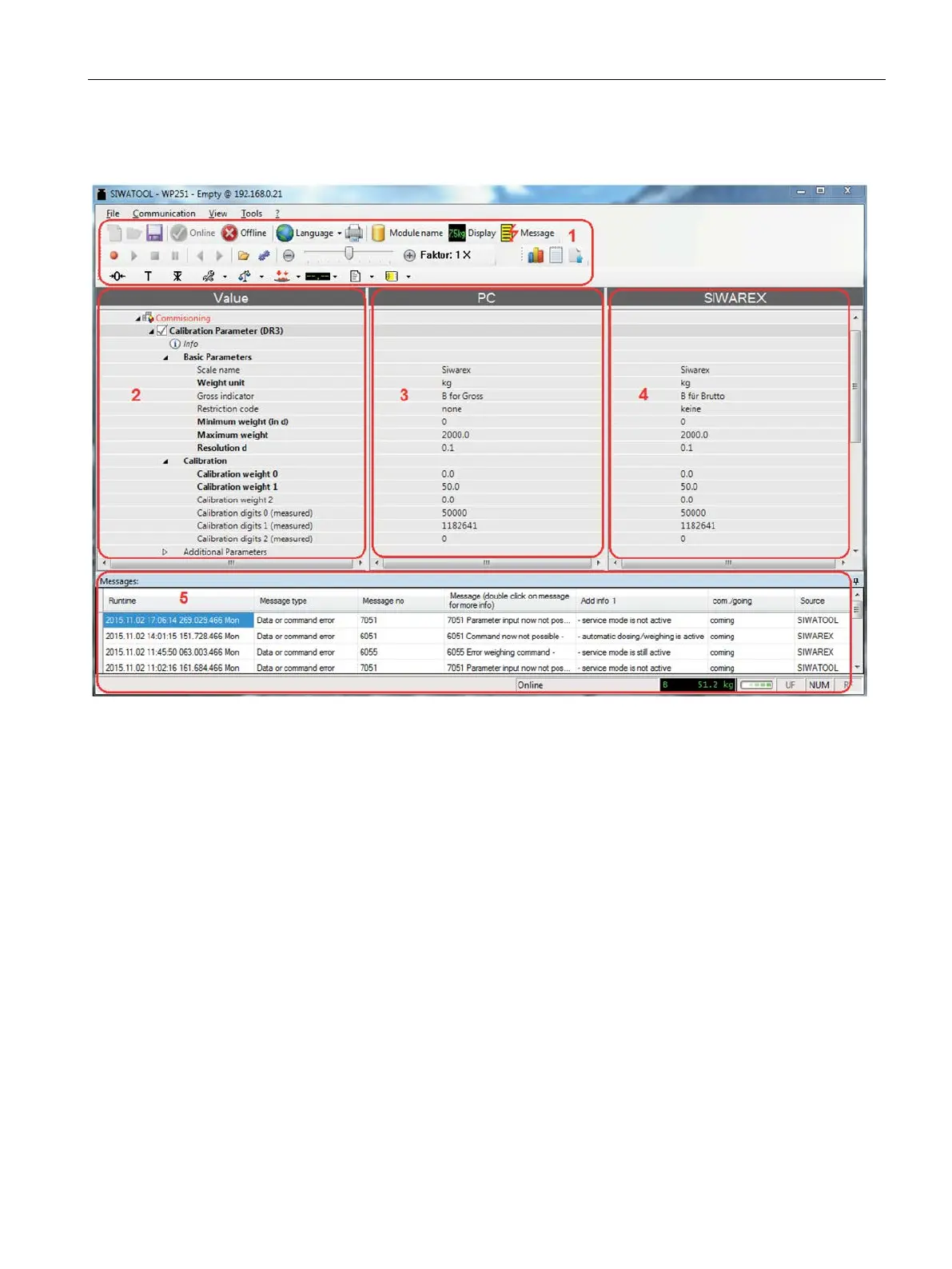Click the Faktor zoom slider handle
Viewport: 952px width, 1269px height.
(349, 253)
